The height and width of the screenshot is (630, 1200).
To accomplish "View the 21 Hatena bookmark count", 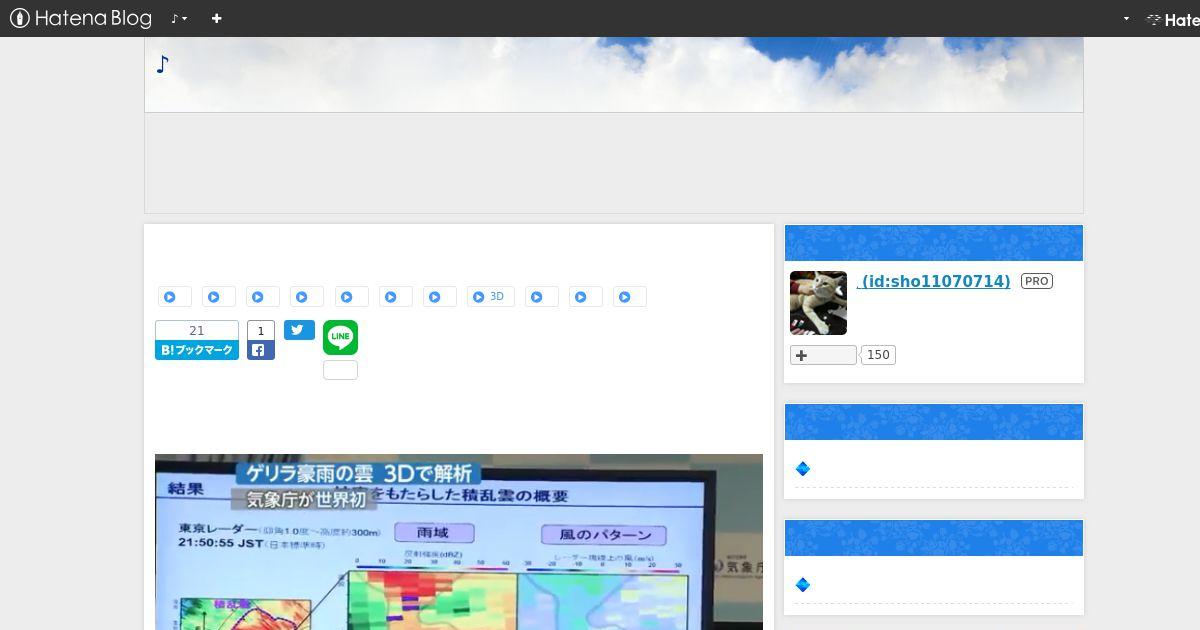I will [x=197, y=330].
